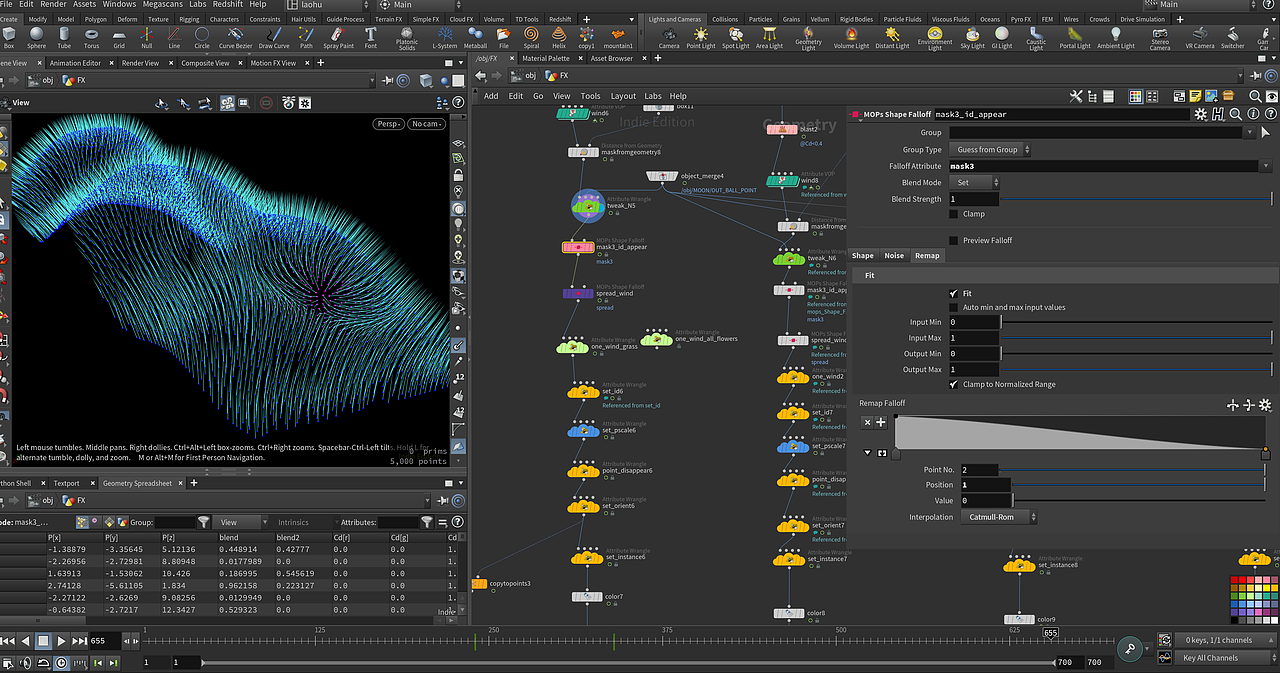This screenshot has height=673, width=1280.
Task: Click the Sky Light shelf tool
Action: [972, 38]
